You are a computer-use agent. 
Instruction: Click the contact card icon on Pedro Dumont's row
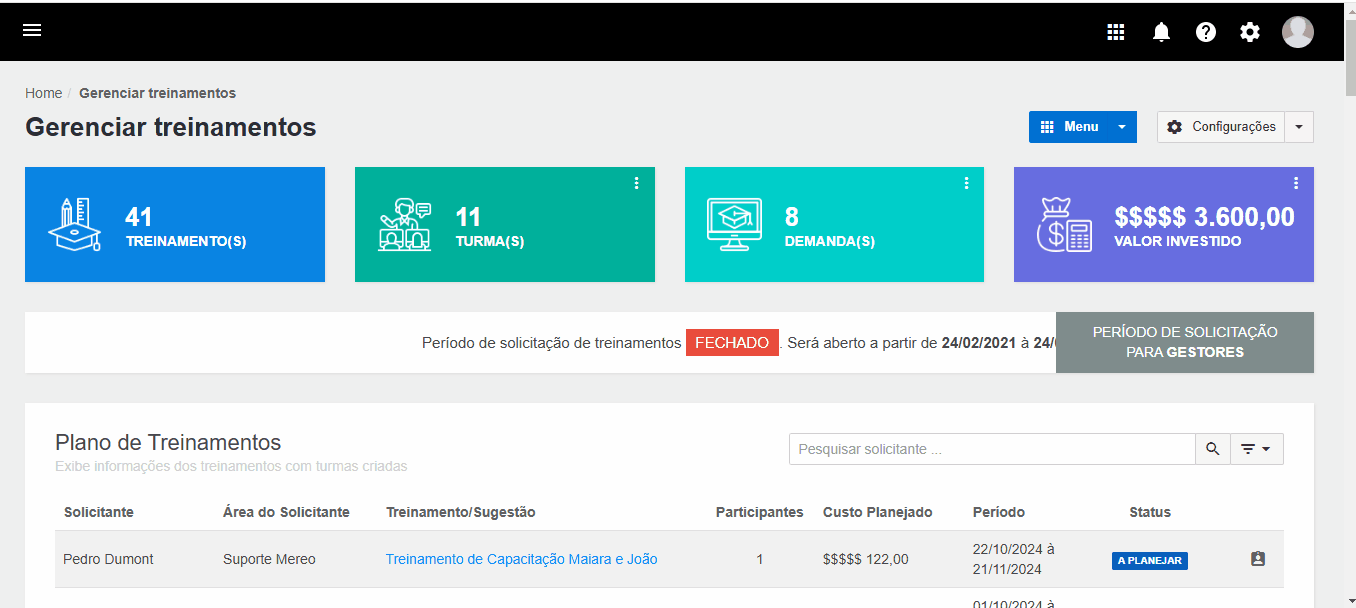pyautogui.click(x=1258, y=559)
